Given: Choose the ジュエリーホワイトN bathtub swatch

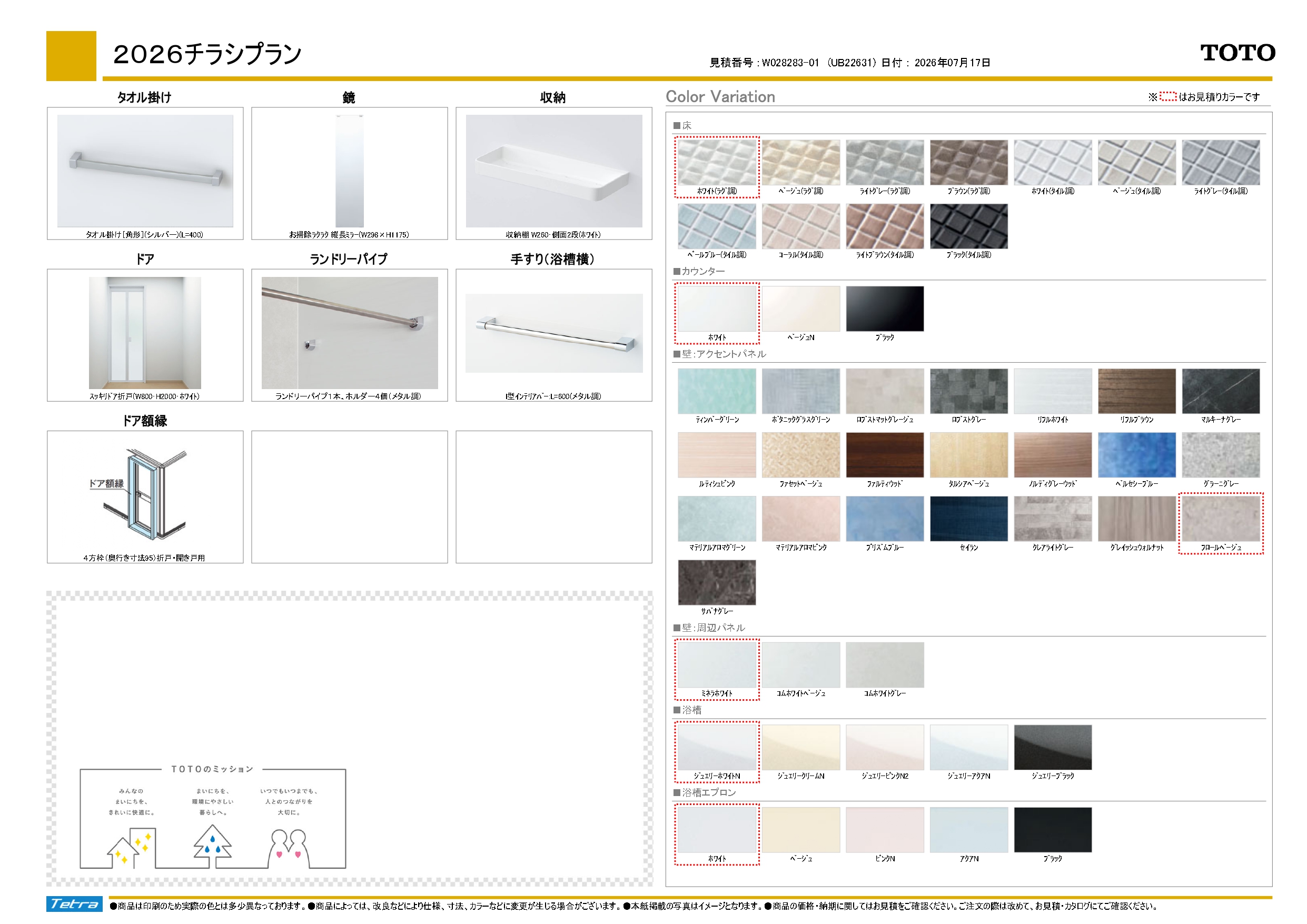Looking at the screenshot, I should click(717, 748).
